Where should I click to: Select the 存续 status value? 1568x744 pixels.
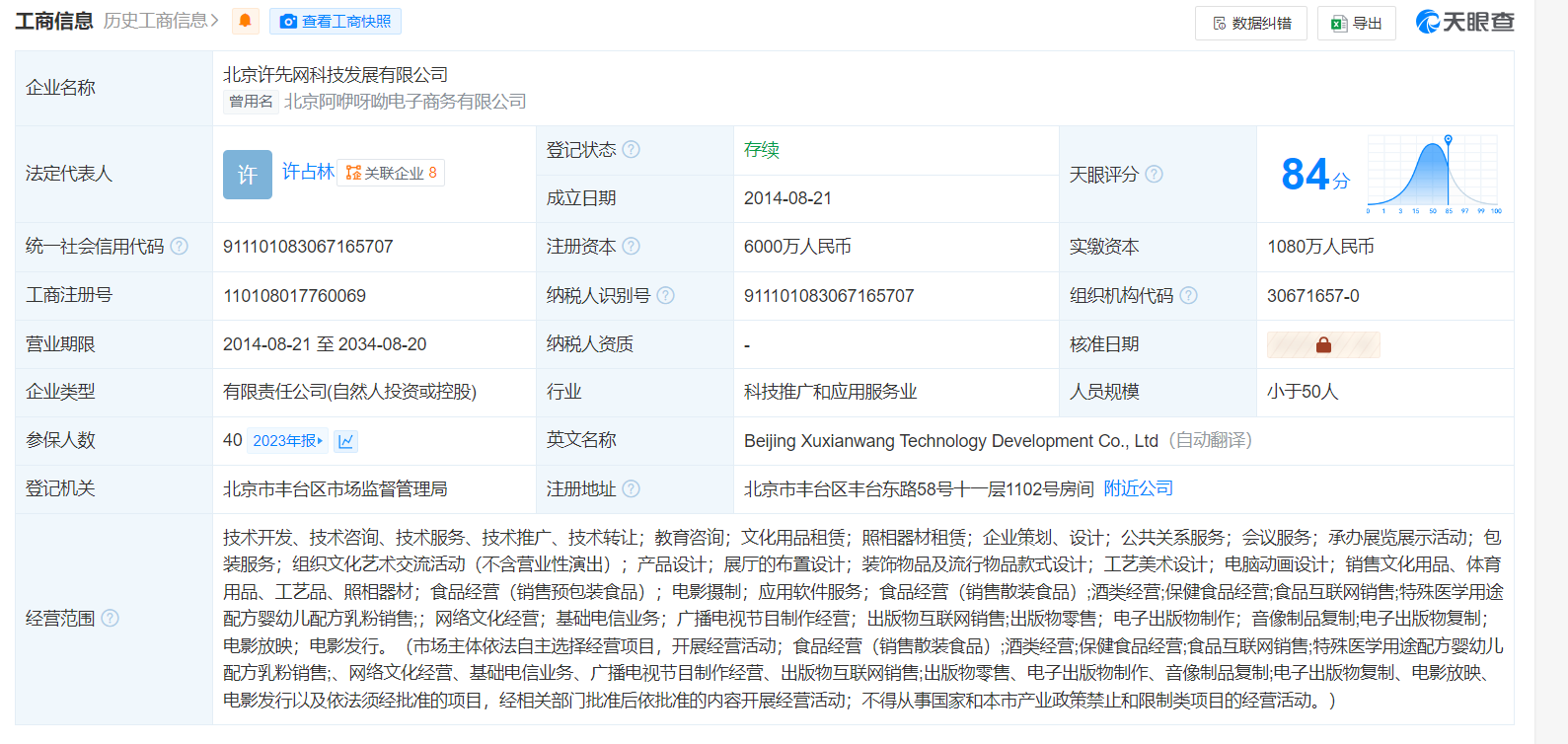(762, 149)
